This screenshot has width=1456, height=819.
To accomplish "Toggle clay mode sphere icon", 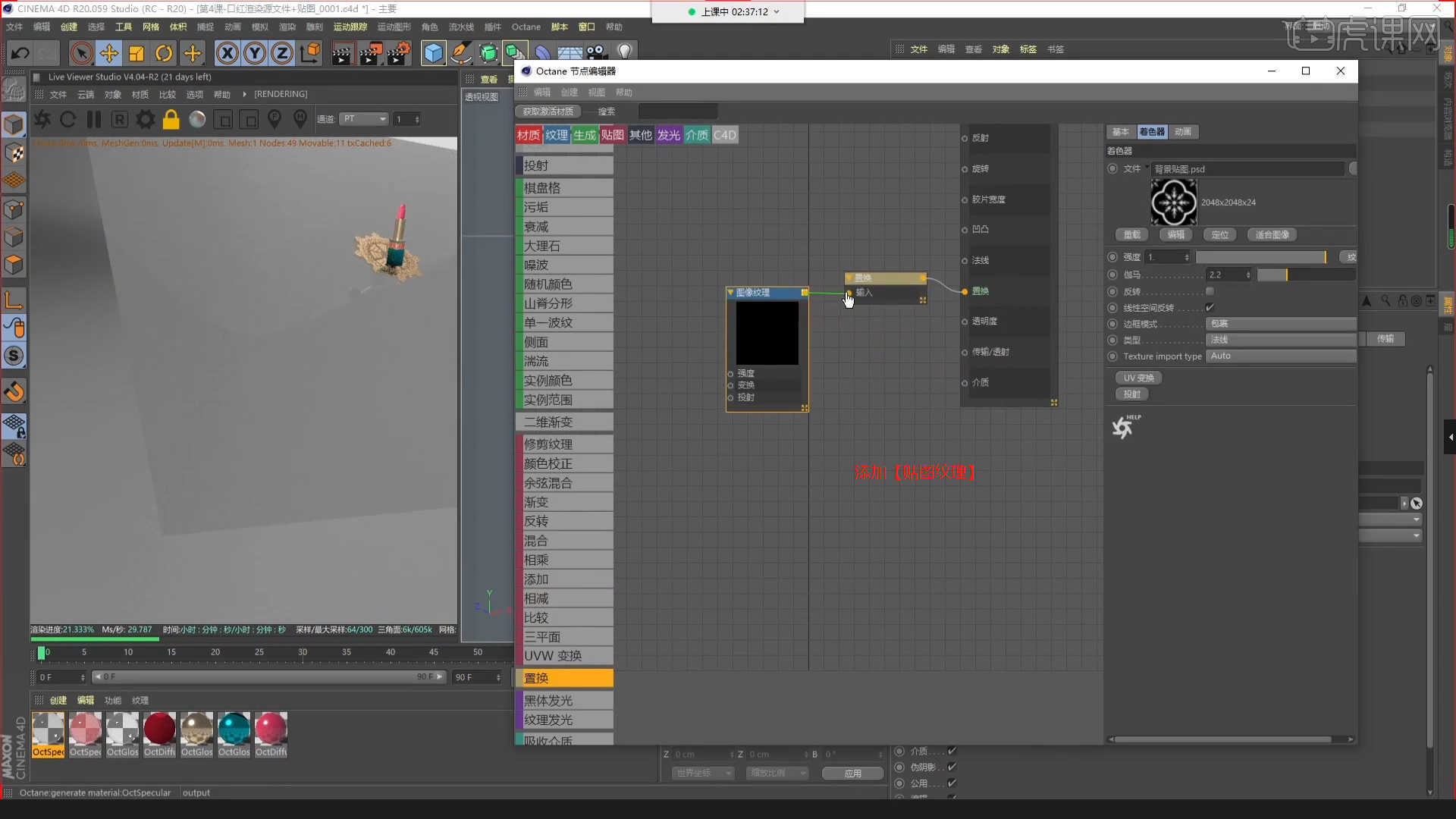I will click(197, 120).
